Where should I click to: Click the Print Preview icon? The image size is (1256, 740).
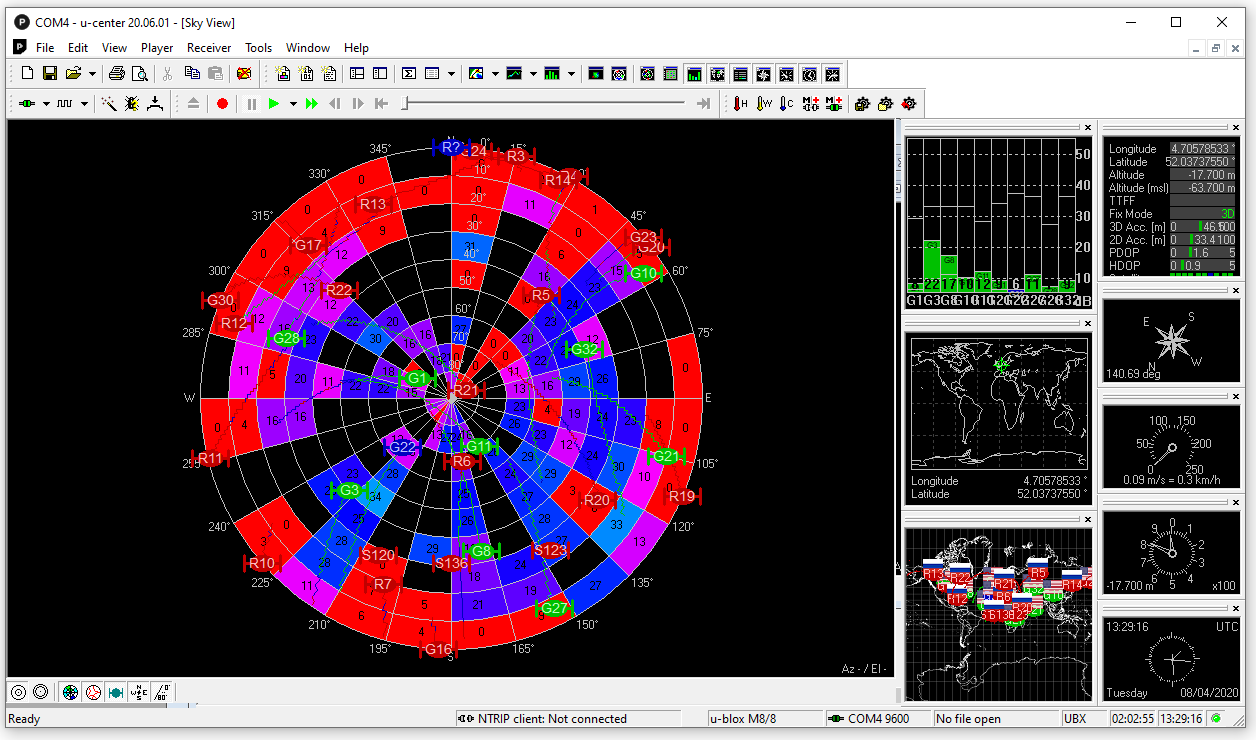140,73
